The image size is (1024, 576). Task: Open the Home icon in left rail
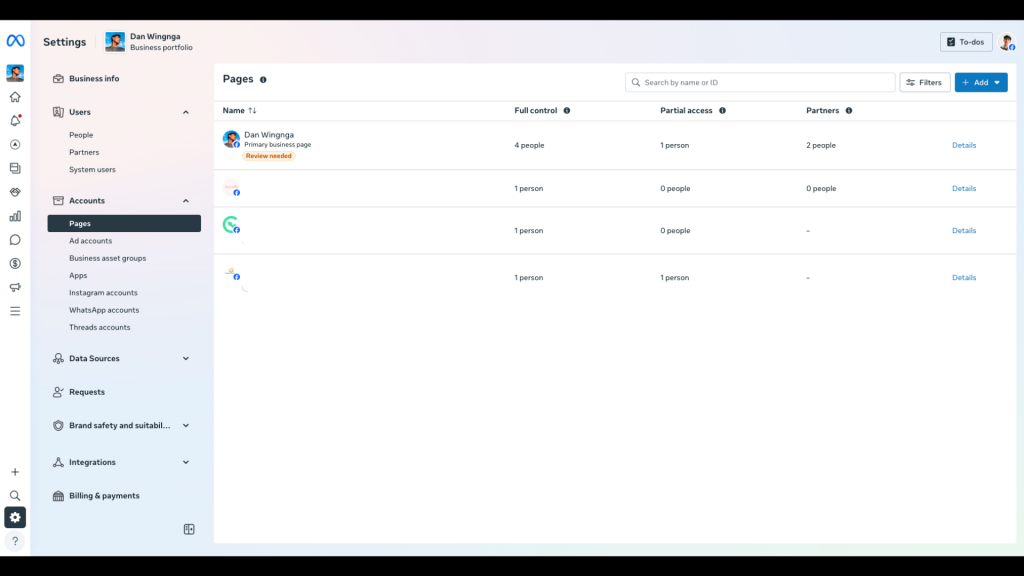pyautogui.click(x=15, y=97)
